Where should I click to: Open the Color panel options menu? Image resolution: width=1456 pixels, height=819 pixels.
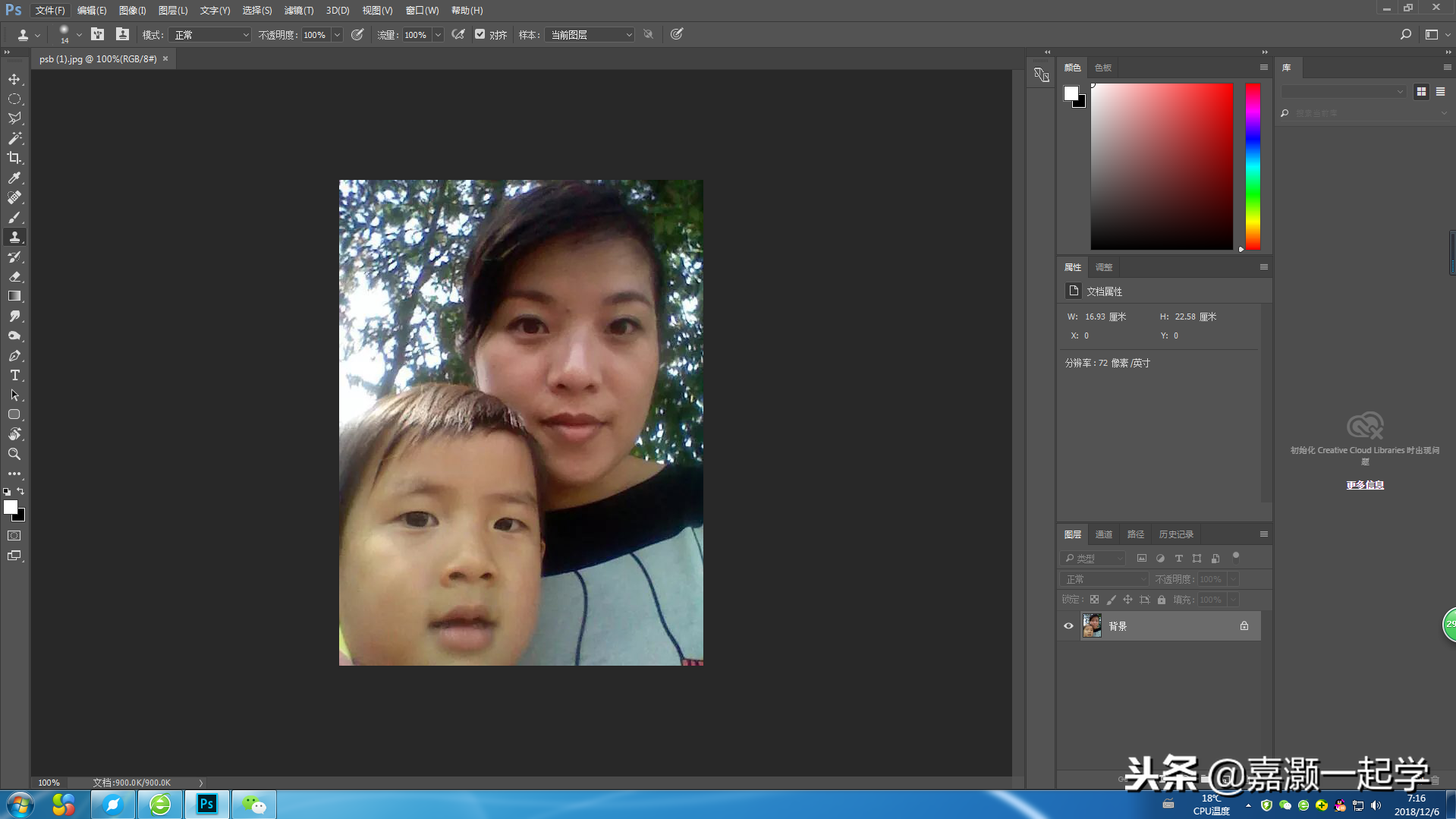(x=1264, y=68)
